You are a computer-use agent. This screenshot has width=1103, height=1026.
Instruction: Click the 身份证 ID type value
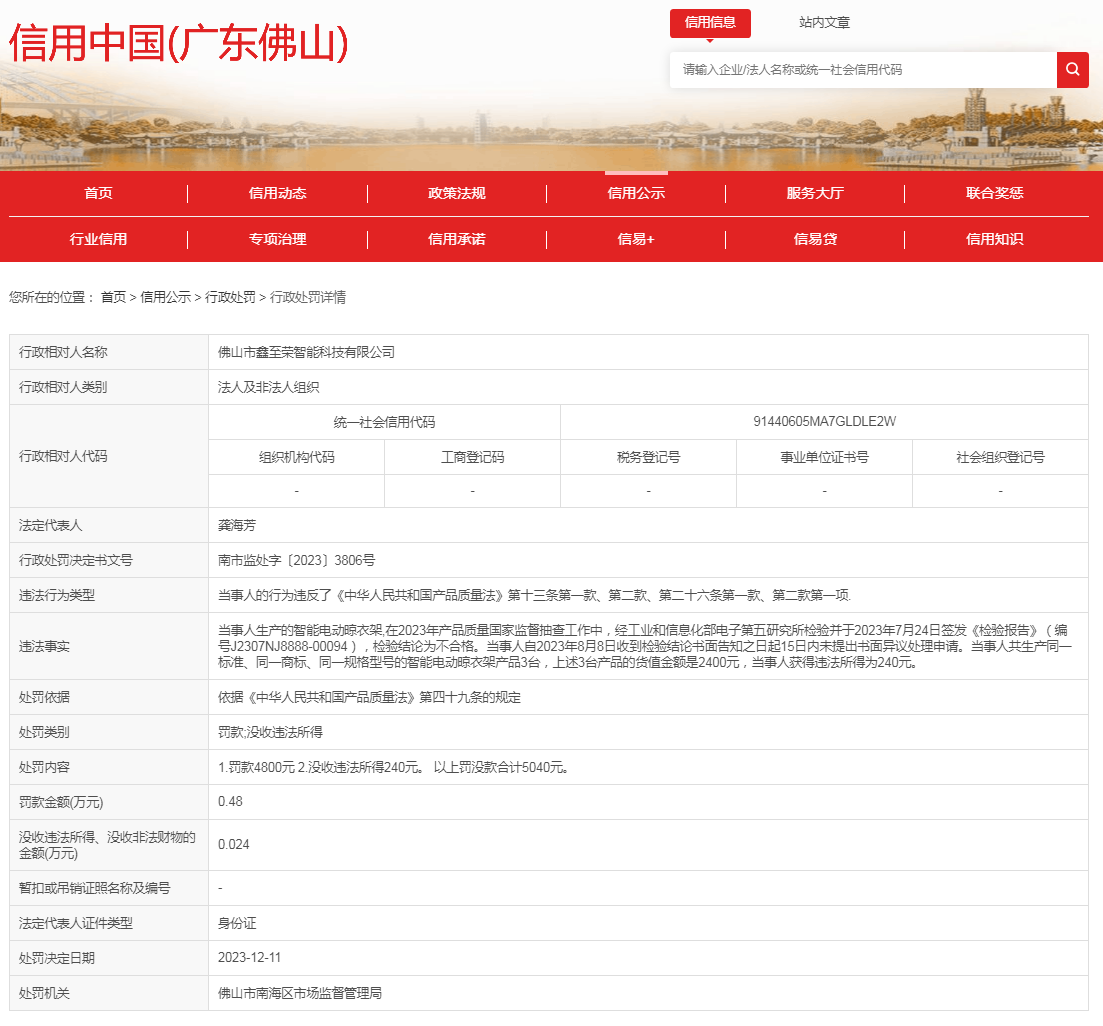(237, 923)
